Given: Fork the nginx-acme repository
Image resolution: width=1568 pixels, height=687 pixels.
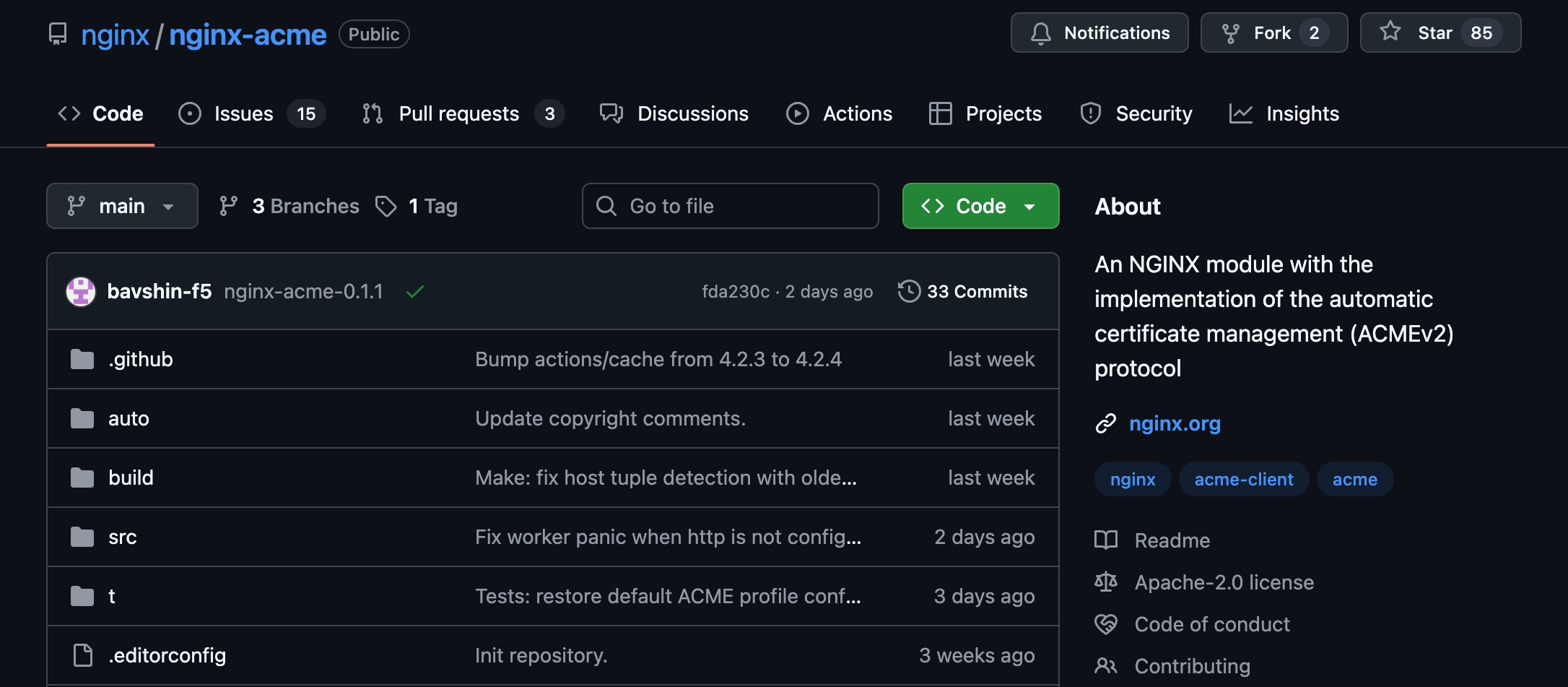Looking at the screenshot, I should point(1273,33).
